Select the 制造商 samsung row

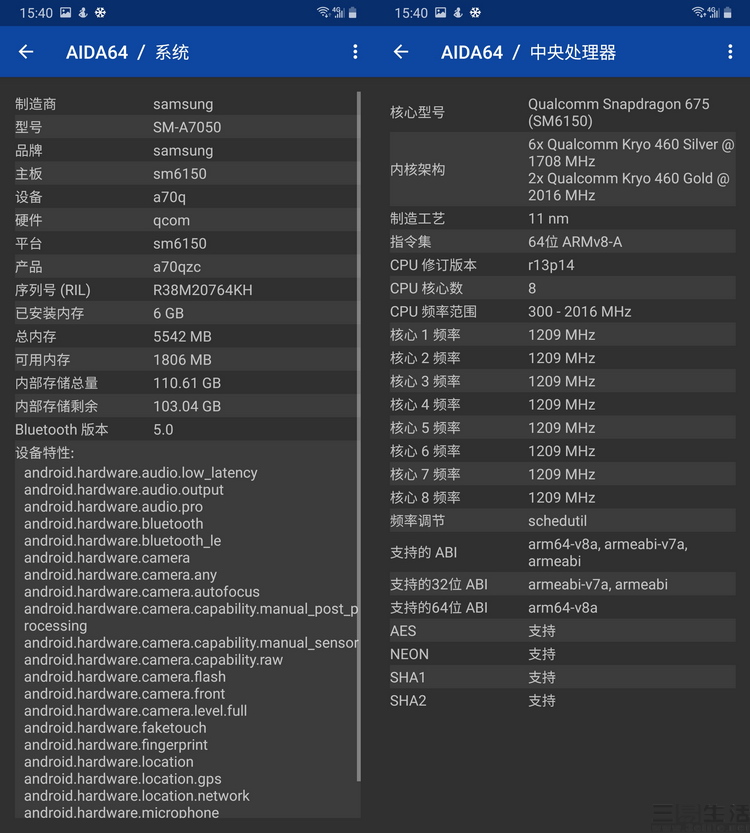(186, 104)
